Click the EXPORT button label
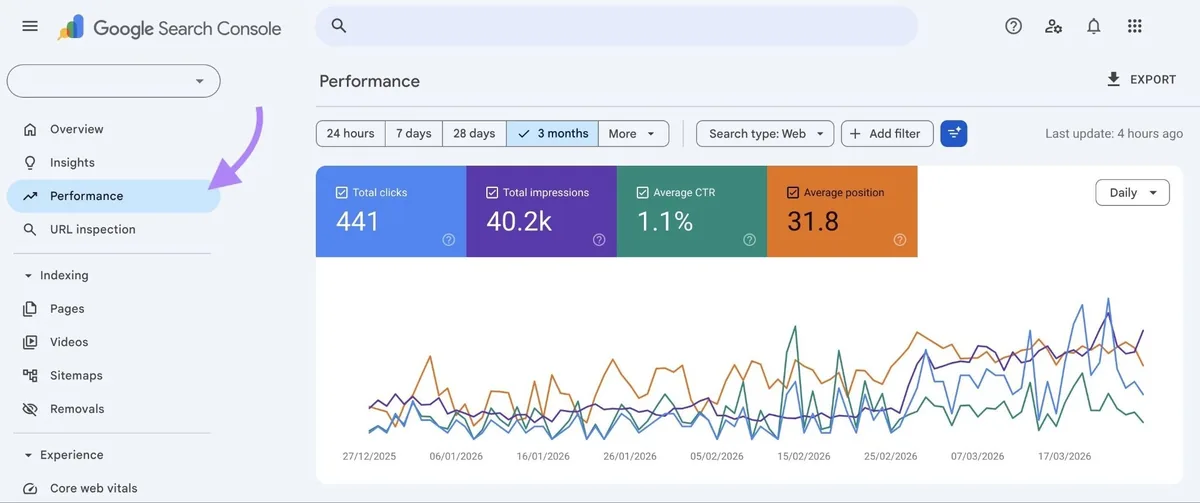The image size is (1200, 503). 1153,80
